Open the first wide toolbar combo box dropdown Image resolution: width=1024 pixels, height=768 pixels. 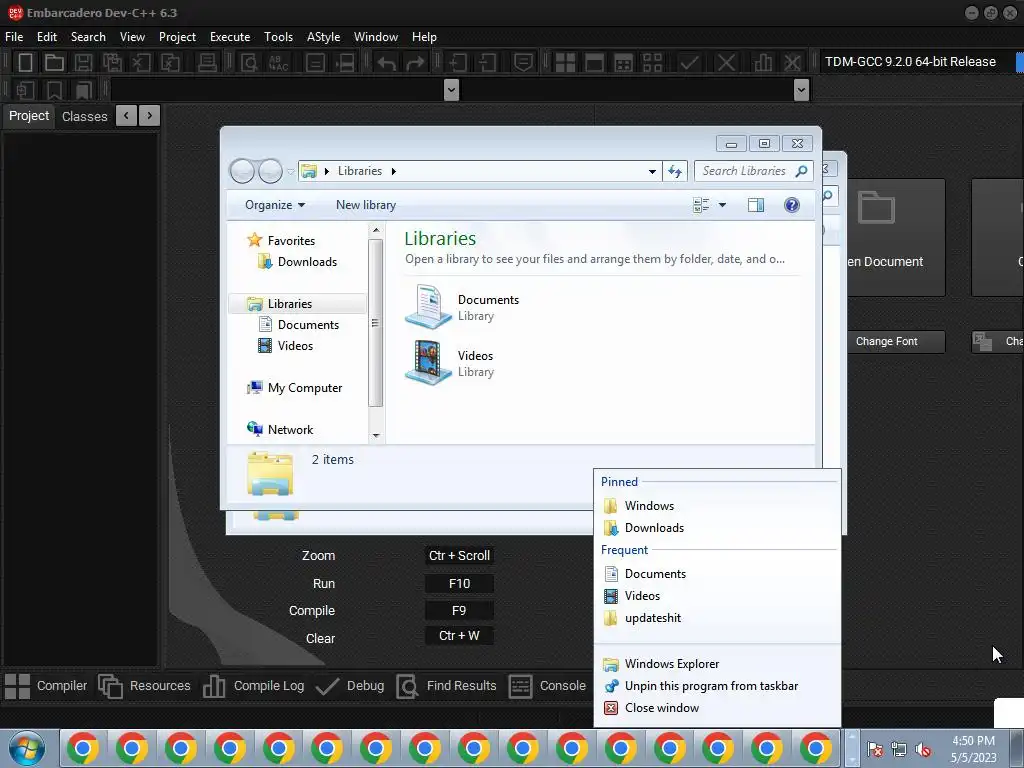(451, 89)
